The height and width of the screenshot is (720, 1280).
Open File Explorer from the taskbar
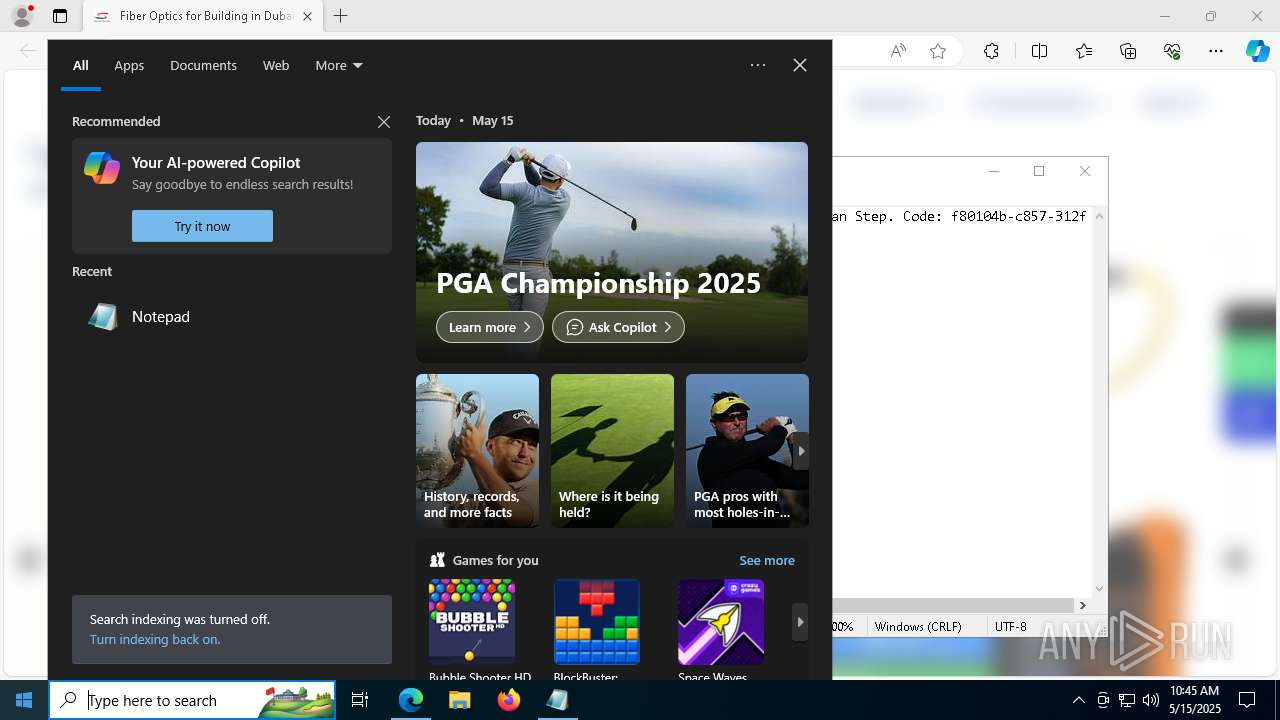tap(459, 700)
